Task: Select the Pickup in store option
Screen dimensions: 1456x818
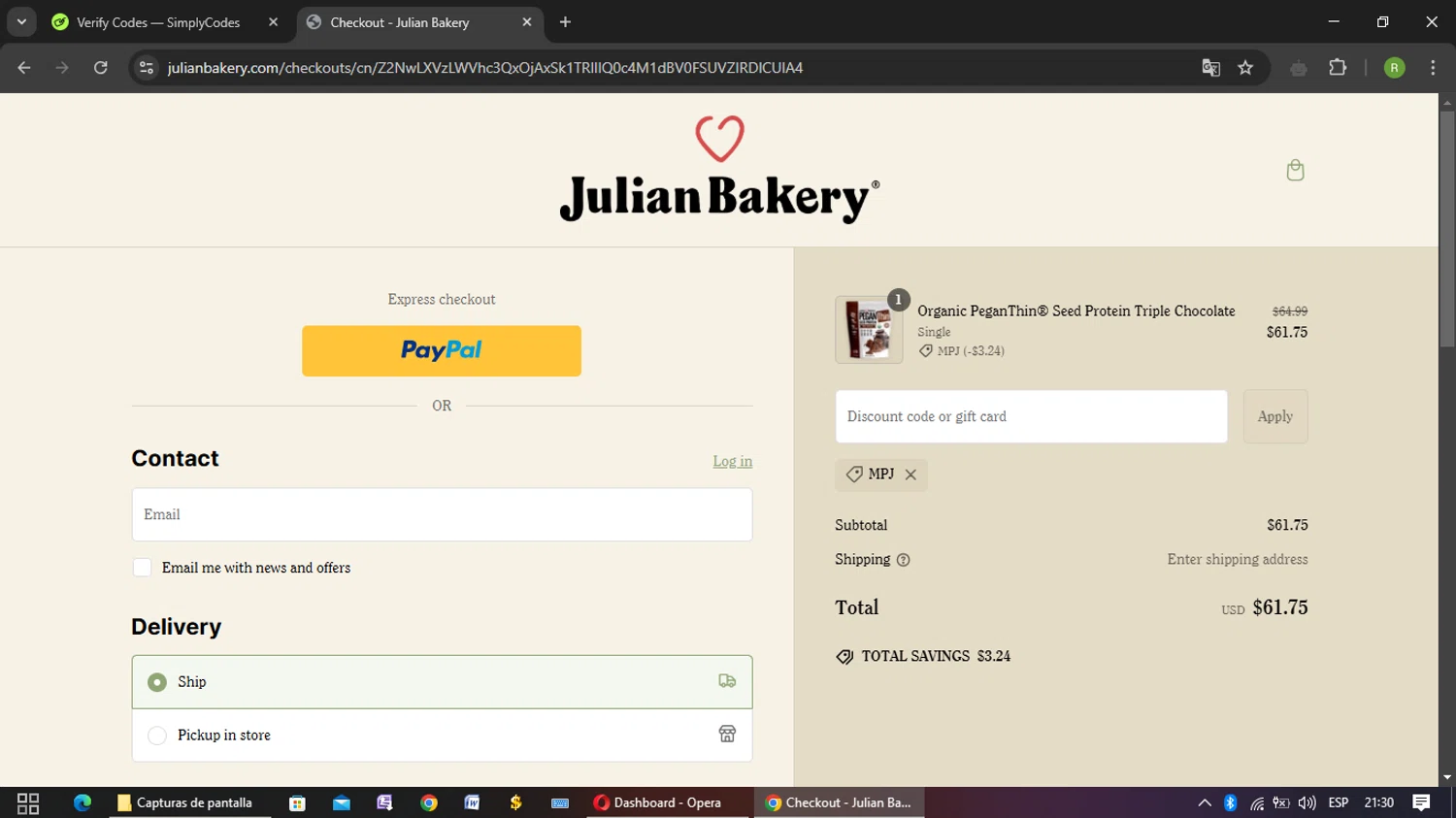Action: (442, 735)
